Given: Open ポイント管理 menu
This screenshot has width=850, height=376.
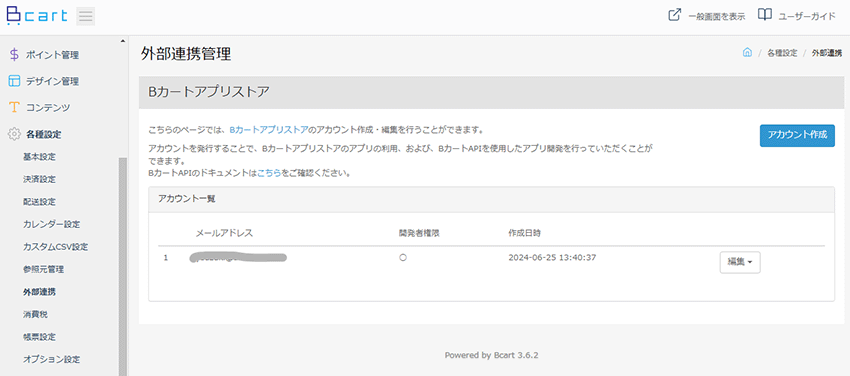Looking at the screenshot, I should point(53,55).
